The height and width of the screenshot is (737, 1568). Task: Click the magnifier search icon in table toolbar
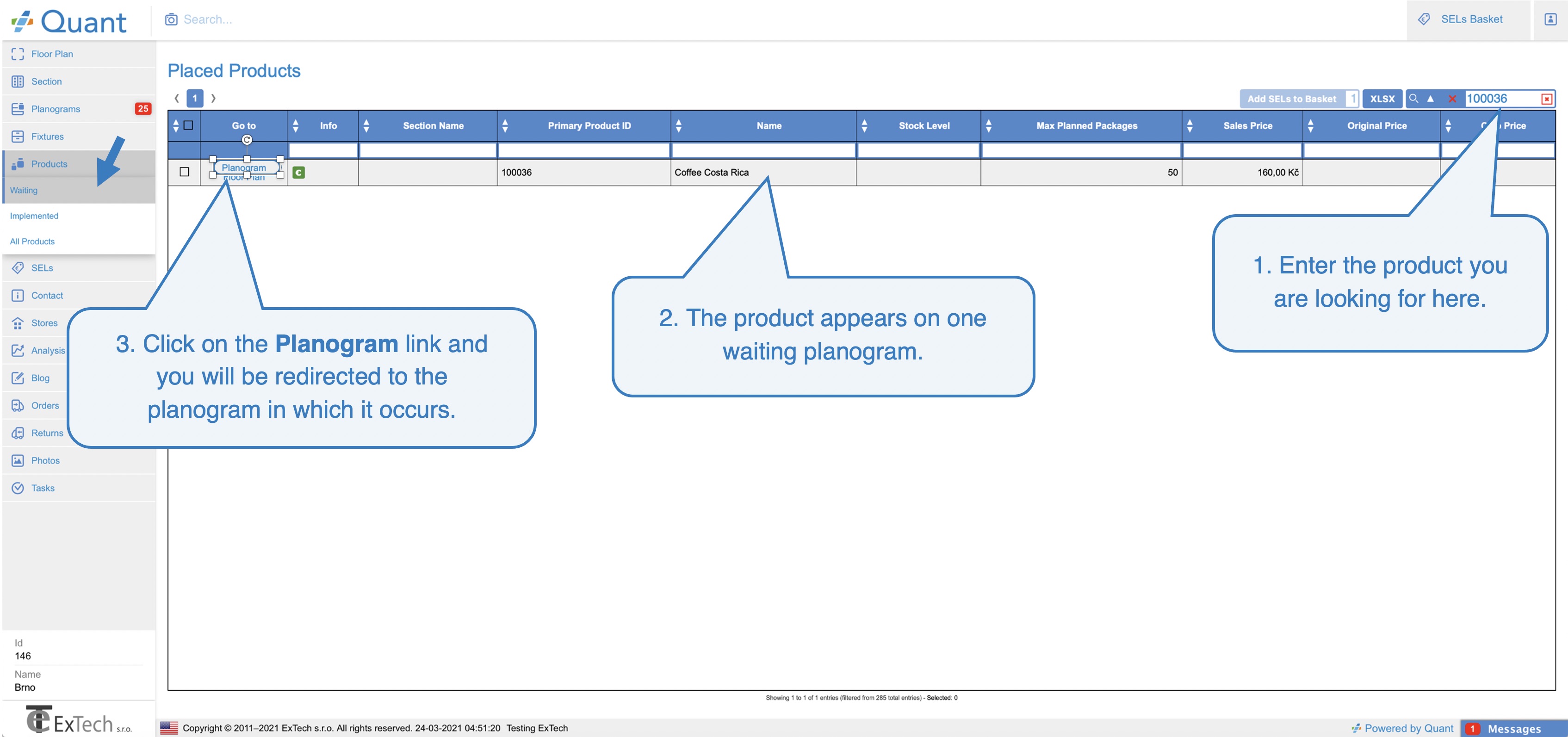click(1413, 99)
